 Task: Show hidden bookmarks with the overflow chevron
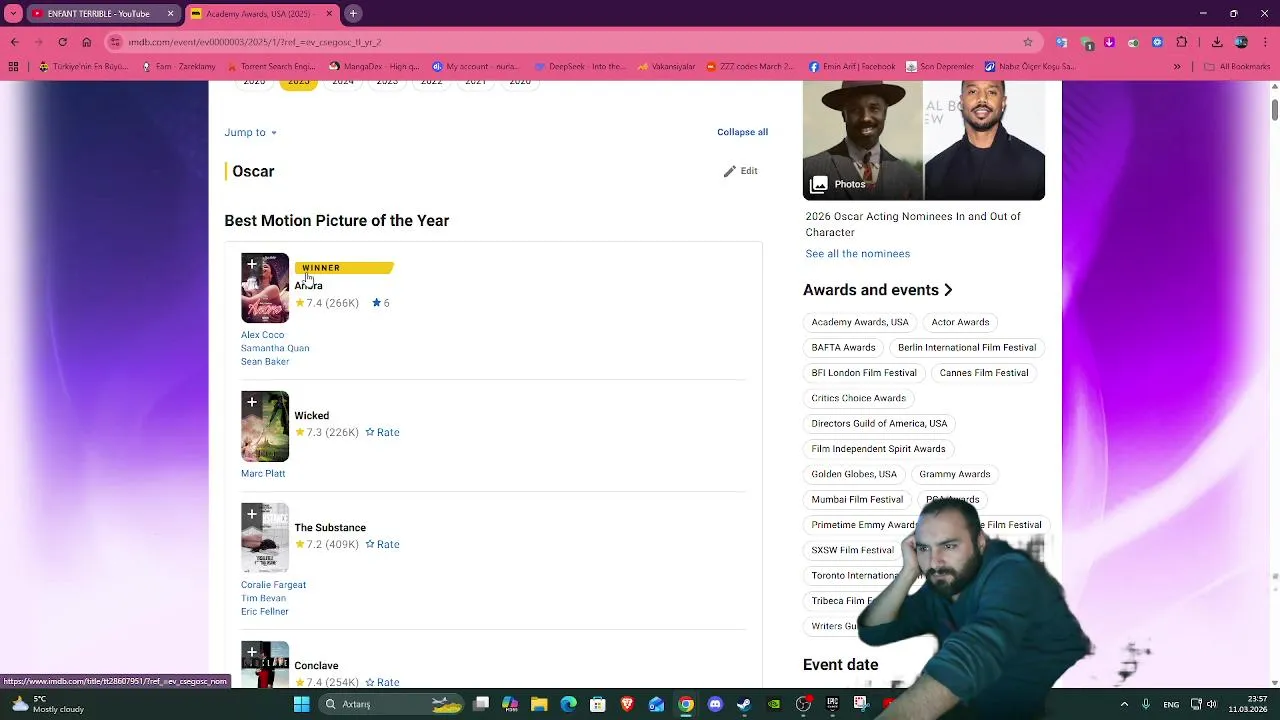pyautogui.click(x=1177, y=67)
